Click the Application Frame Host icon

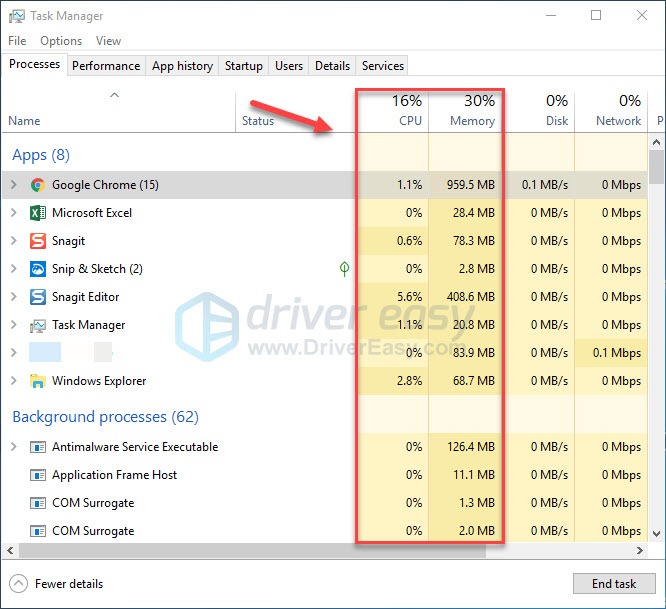[38, 475]
